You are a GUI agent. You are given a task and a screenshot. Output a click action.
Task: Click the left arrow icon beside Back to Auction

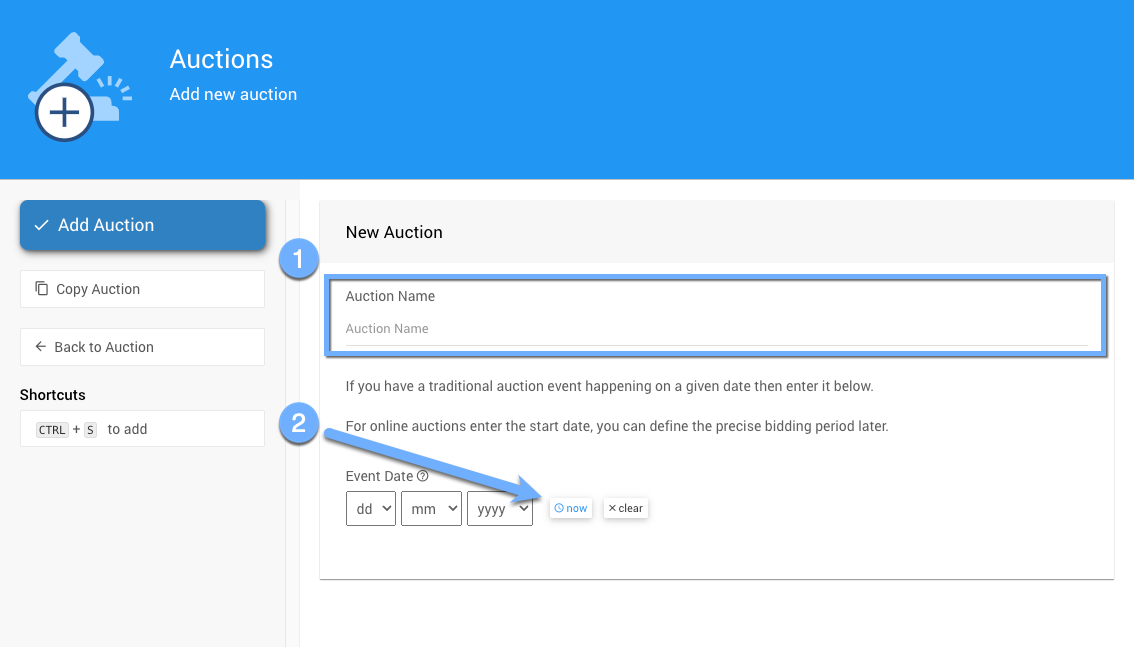[x=41, y=347]
